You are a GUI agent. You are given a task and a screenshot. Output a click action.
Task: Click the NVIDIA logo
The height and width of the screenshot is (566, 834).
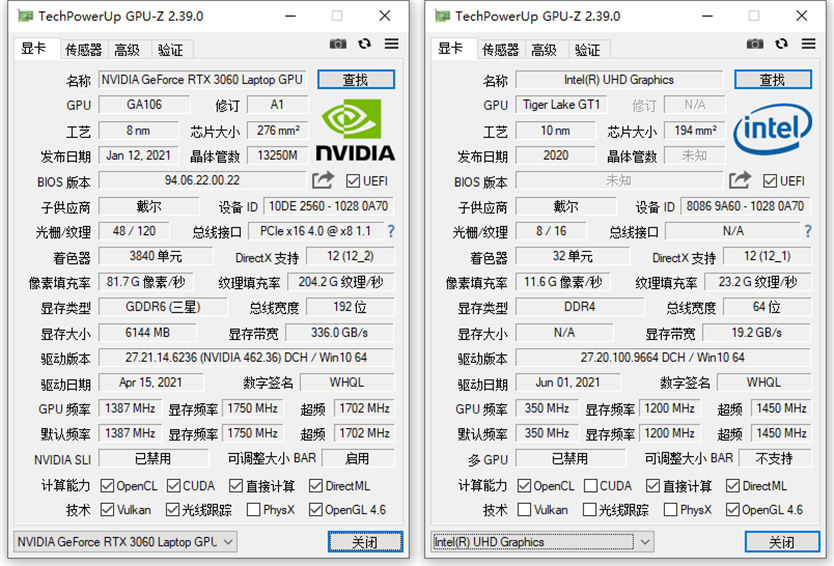(x=355, y=130)
